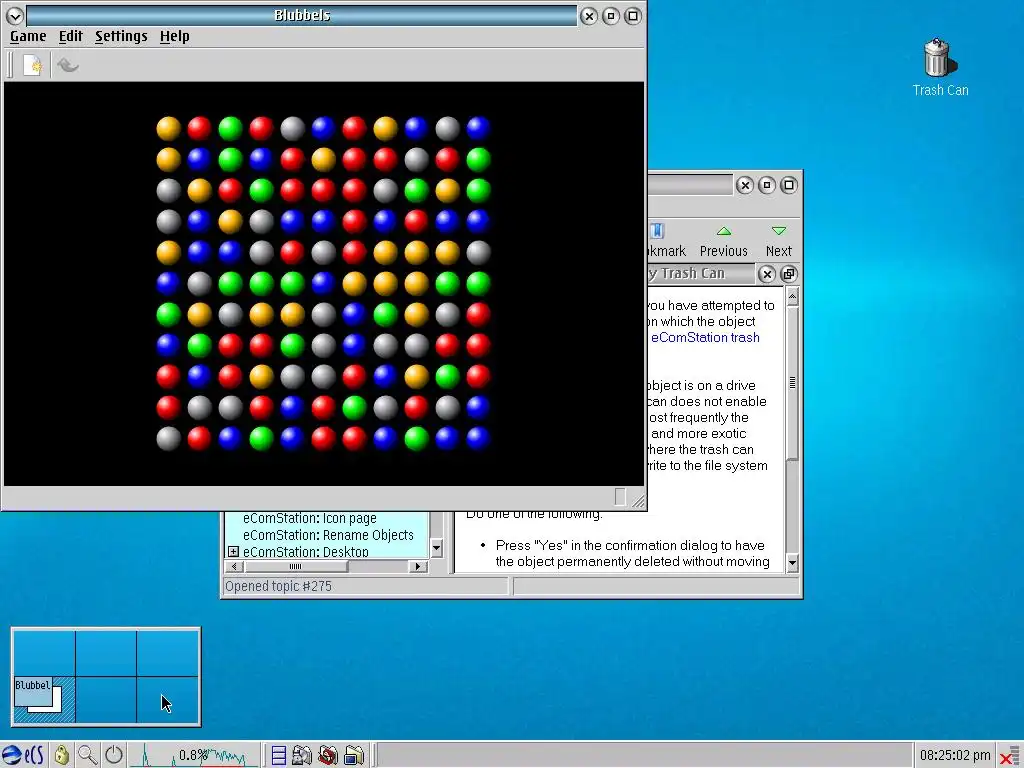Select 'eComStation: Icon page' in contents
1024x768 pixels.
point(310,519)
